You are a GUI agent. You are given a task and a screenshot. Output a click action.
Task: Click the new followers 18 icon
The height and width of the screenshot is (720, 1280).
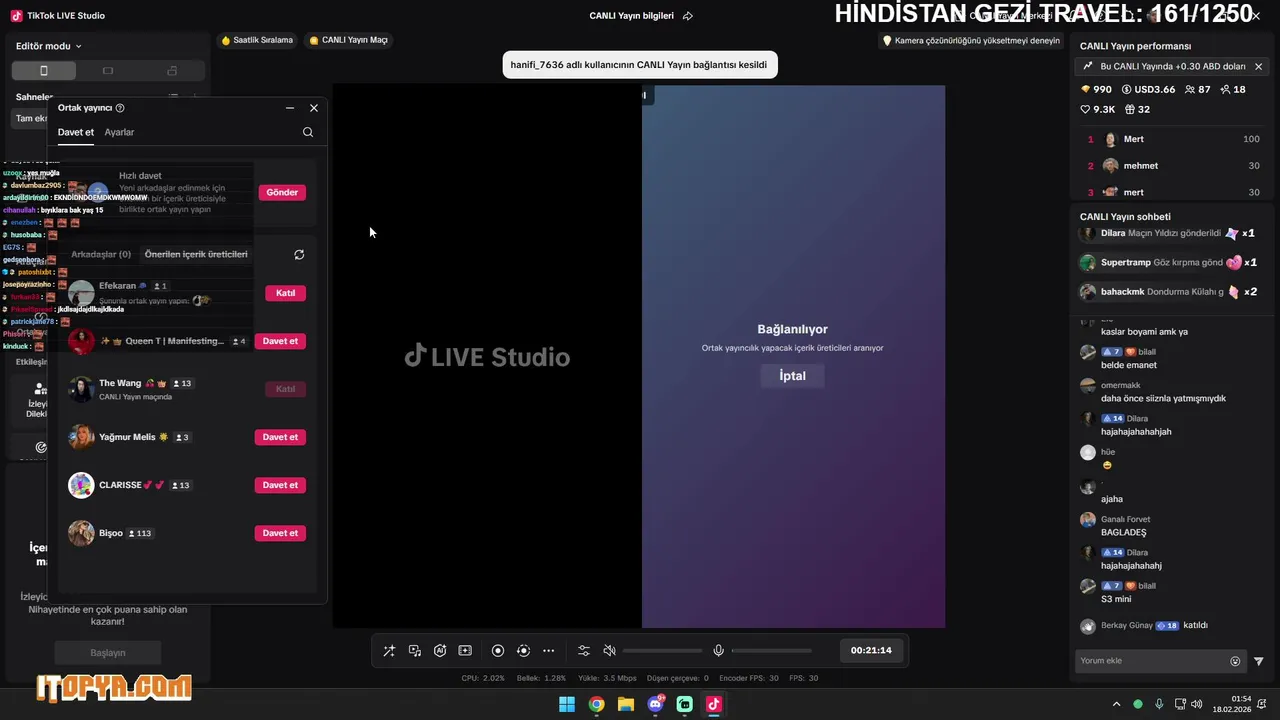click(1233, 89)
